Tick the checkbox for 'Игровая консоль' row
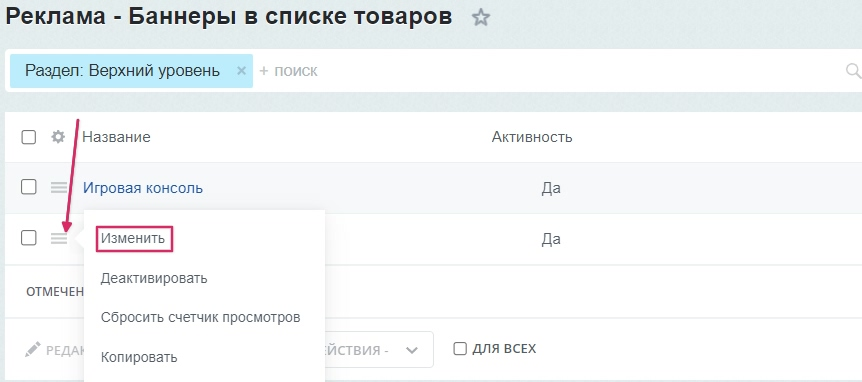862x382 pixels. 29,187
